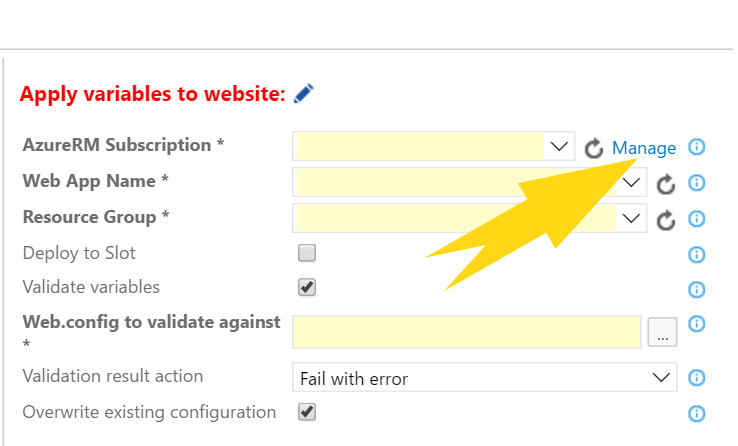This screenshot has height=446, width=738.
Task: Refresh the Web App Name list
Action: pos(666,184)
